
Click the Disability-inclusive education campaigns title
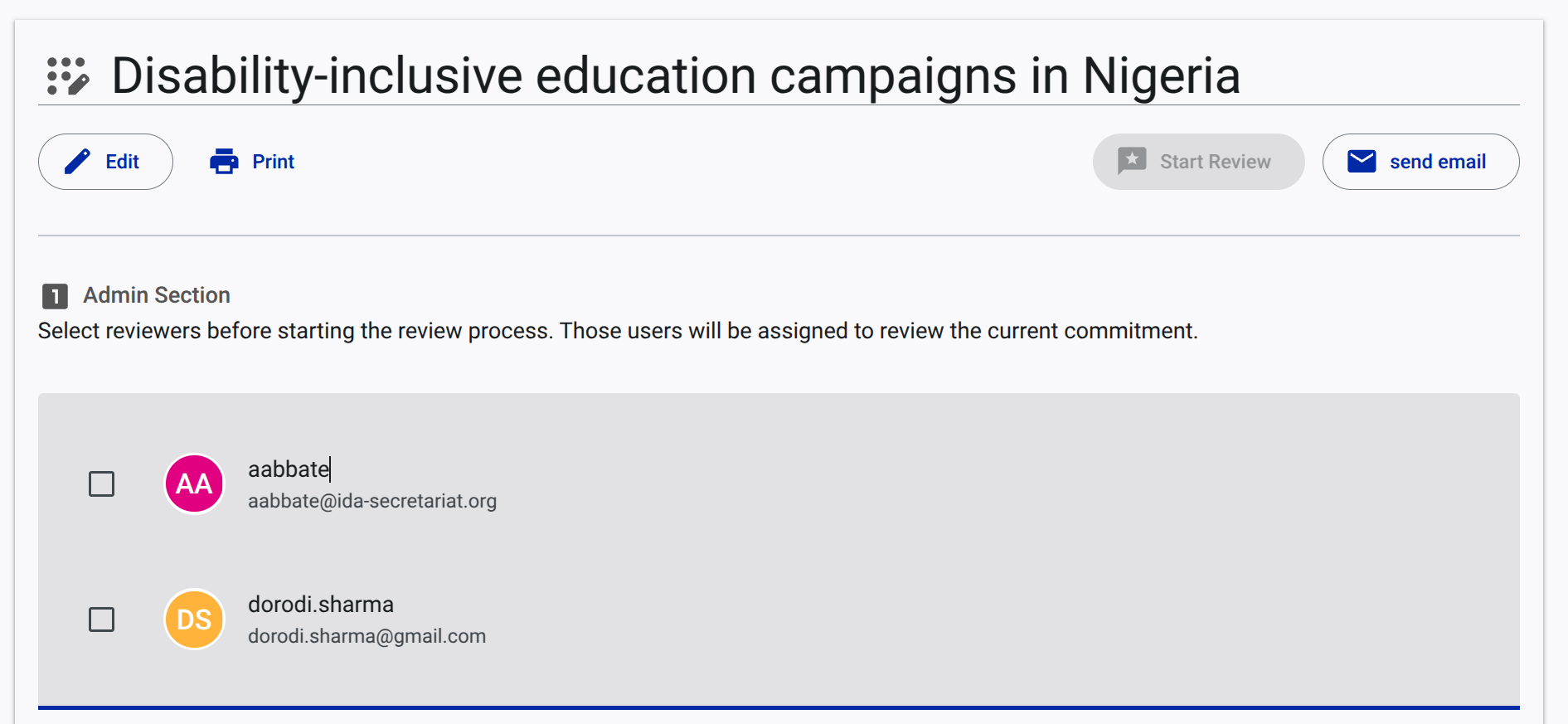[676, 76]
